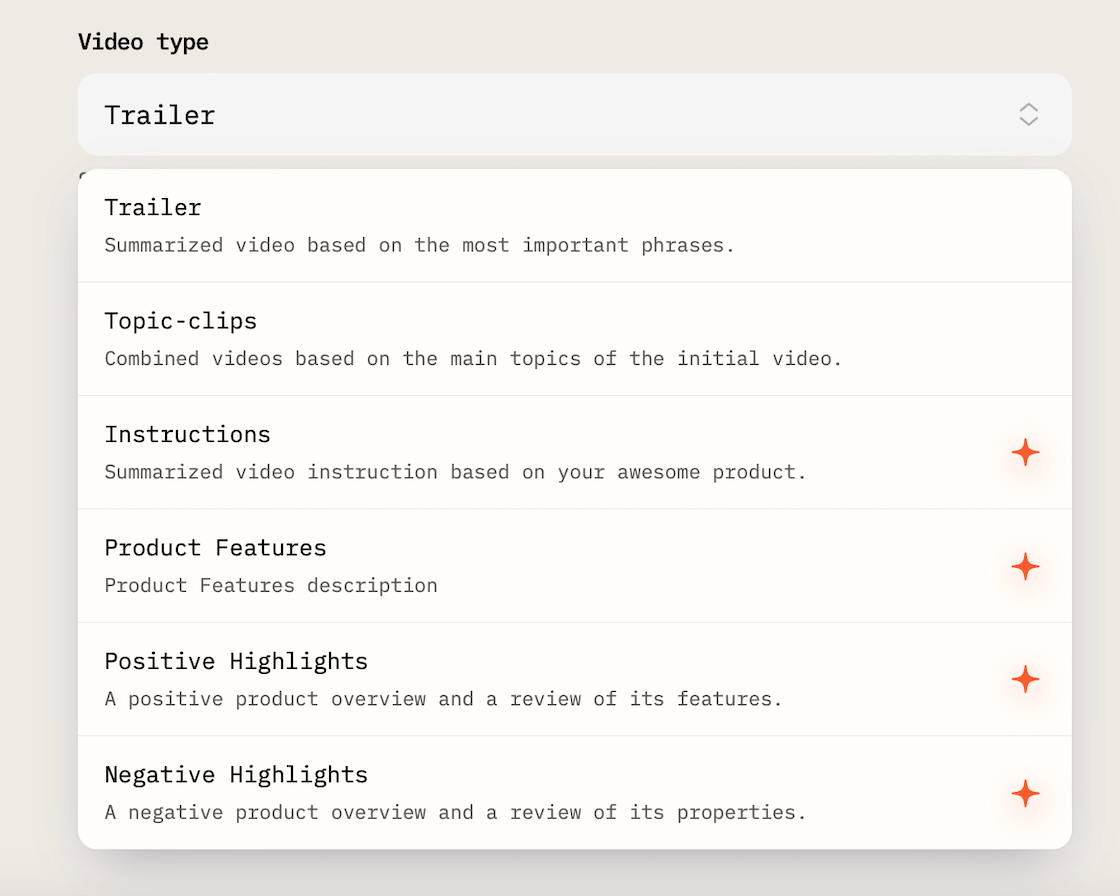The width and height of the screenshot is (1120, 896).
Task: Select the Negative Highlights option title
Action: pyautogui.click(x=236, y=775)
